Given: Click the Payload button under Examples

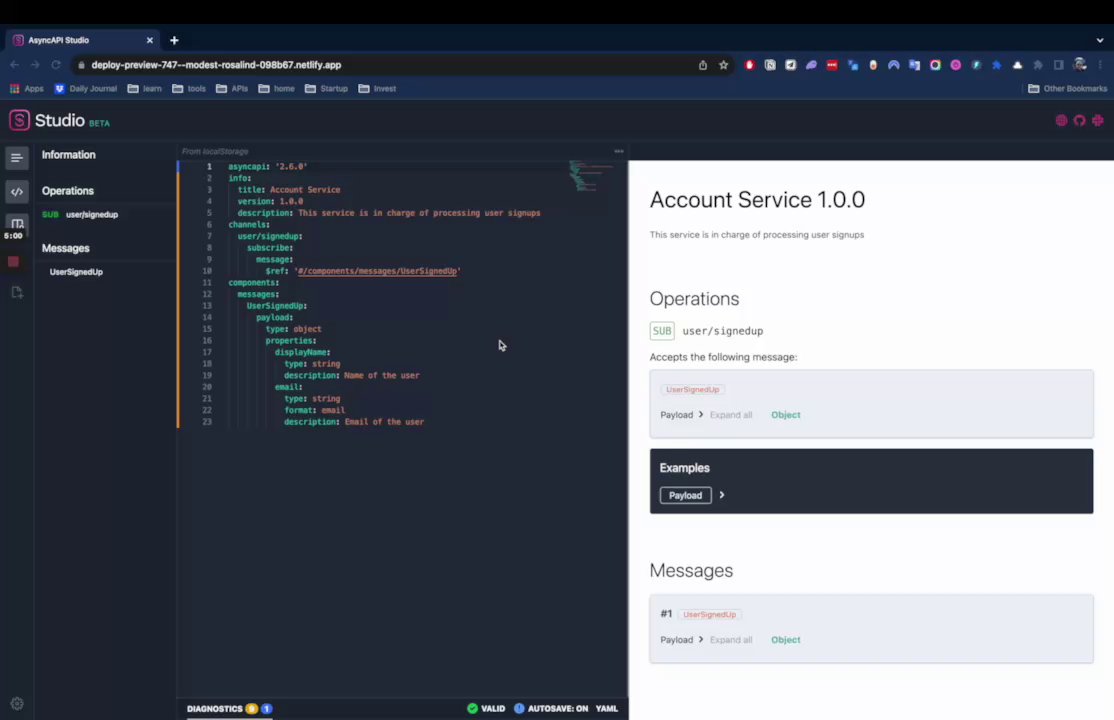Looking at the screenshot, I should [685, 495].
